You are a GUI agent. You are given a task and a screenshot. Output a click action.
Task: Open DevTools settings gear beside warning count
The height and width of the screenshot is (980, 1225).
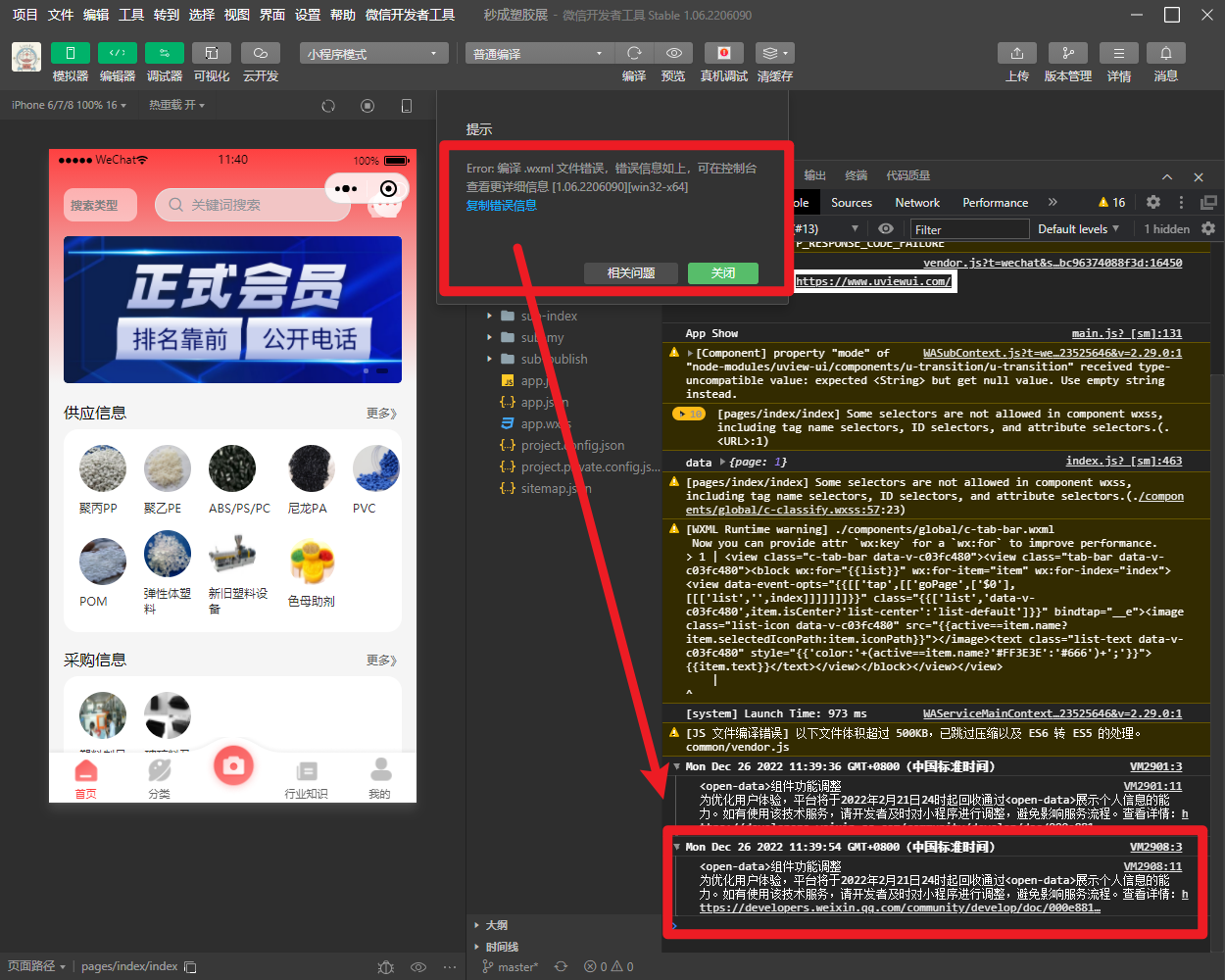tap(1153, 202)
